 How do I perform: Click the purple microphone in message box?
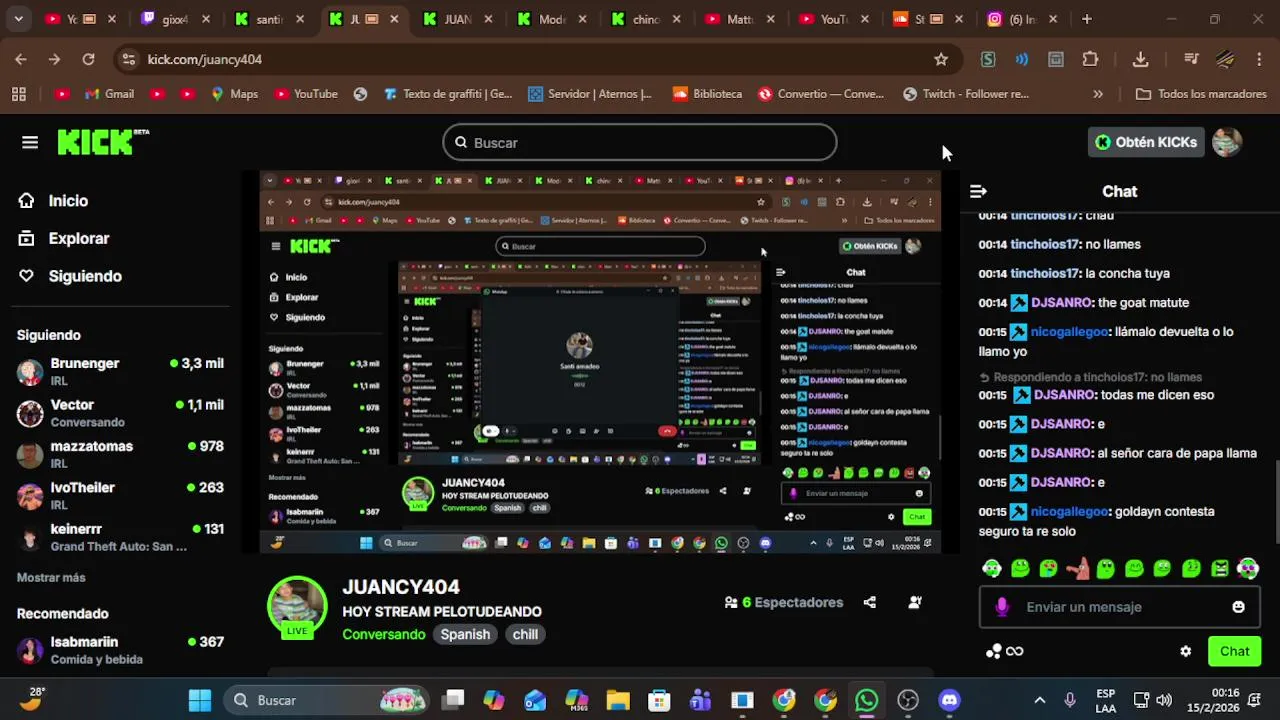pyautogui.click(x=1002, y=607)
